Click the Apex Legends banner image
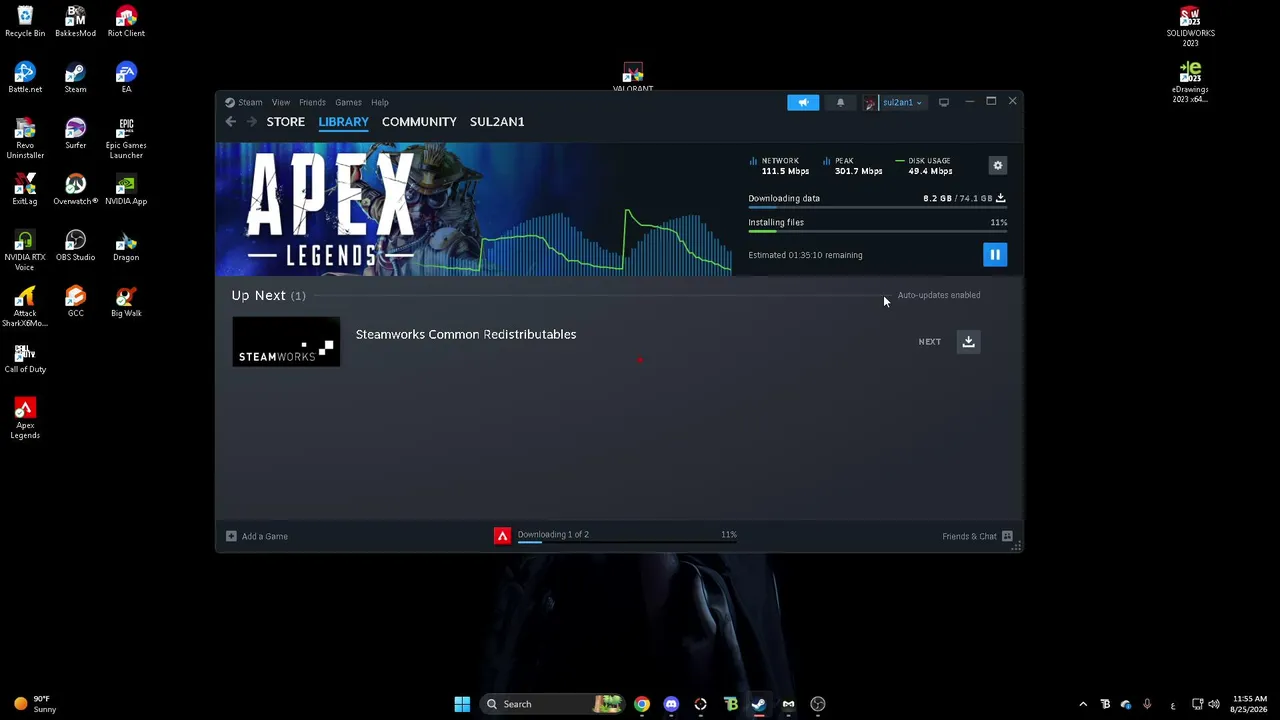Screen dimensions: 1280x720 coord(474,209)
